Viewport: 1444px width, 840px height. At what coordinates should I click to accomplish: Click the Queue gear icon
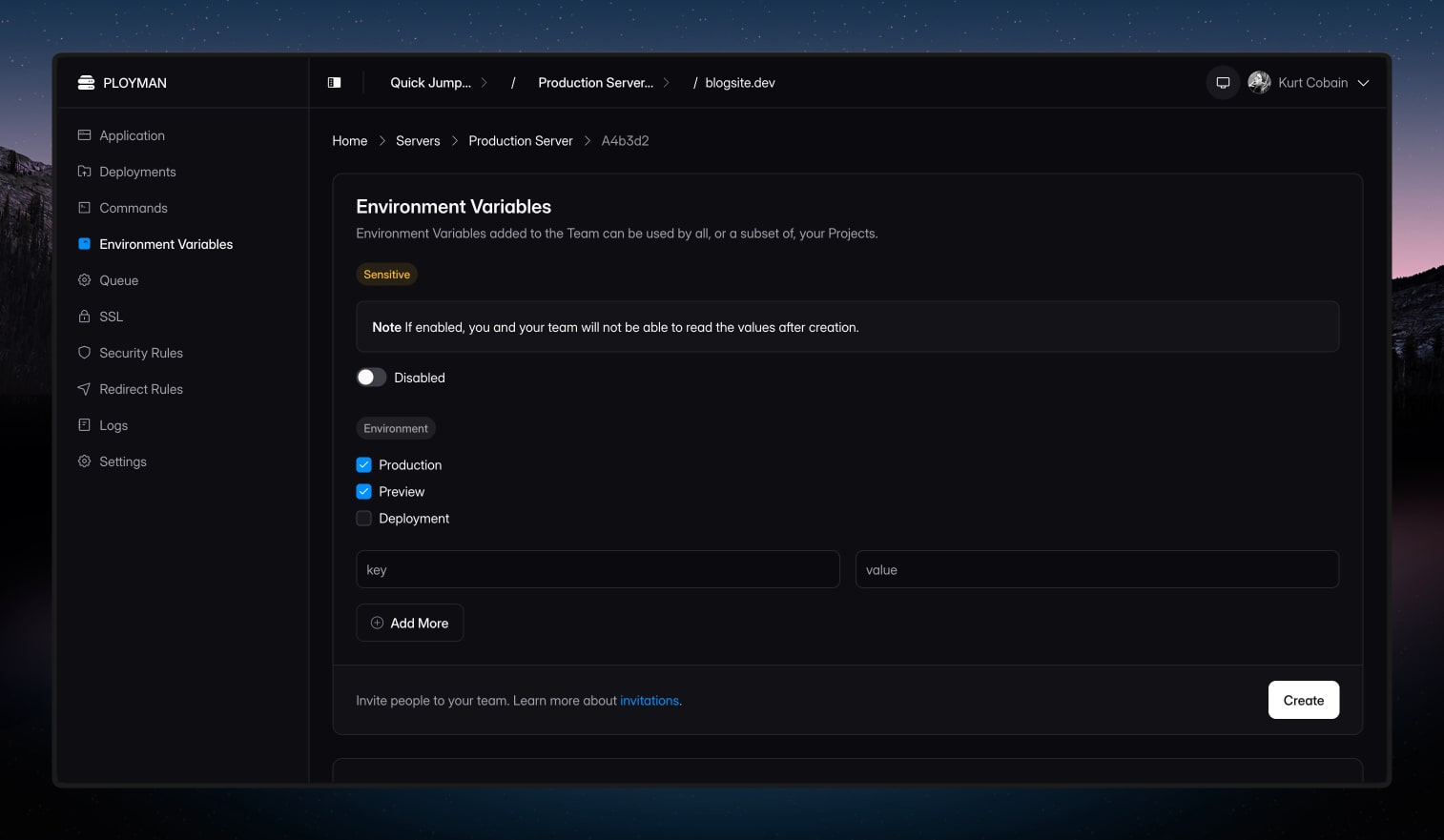[x=84, y=280]
